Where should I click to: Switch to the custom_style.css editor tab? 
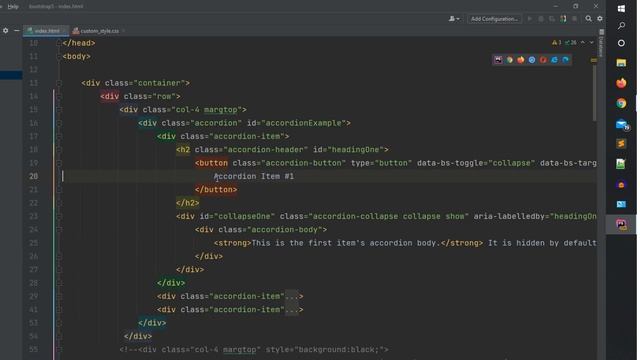99,31
